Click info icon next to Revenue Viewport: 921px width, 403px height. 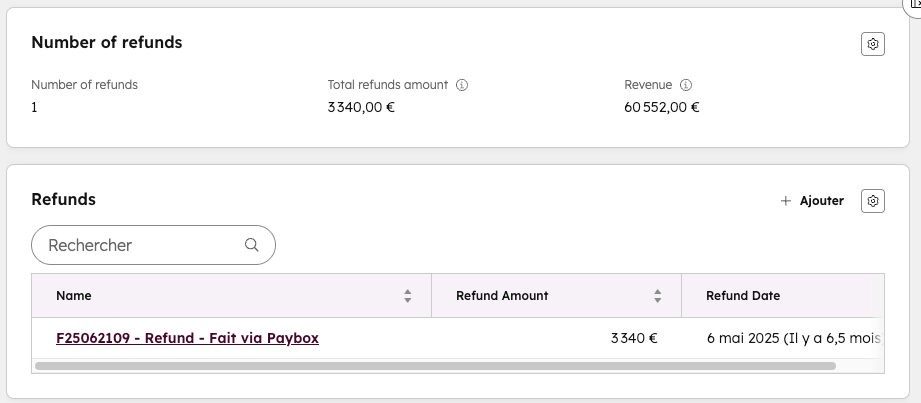[686, 85]
